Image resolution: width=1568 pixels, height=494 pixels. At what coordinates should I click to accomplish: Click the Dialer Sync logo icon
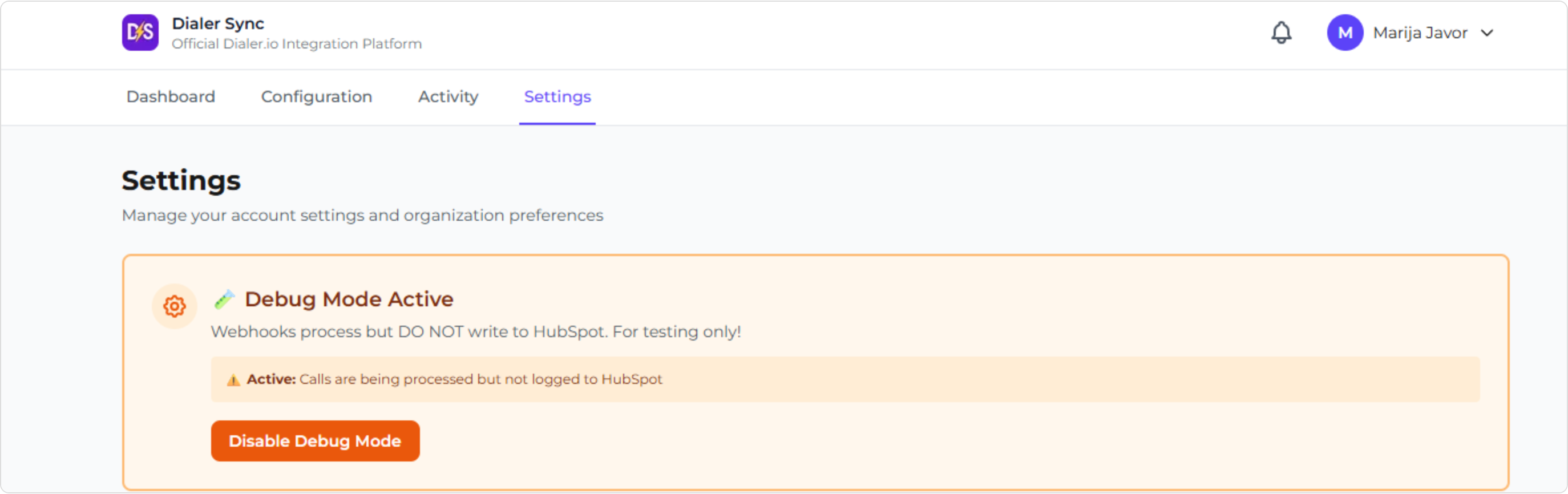click(x=140, y=33)
